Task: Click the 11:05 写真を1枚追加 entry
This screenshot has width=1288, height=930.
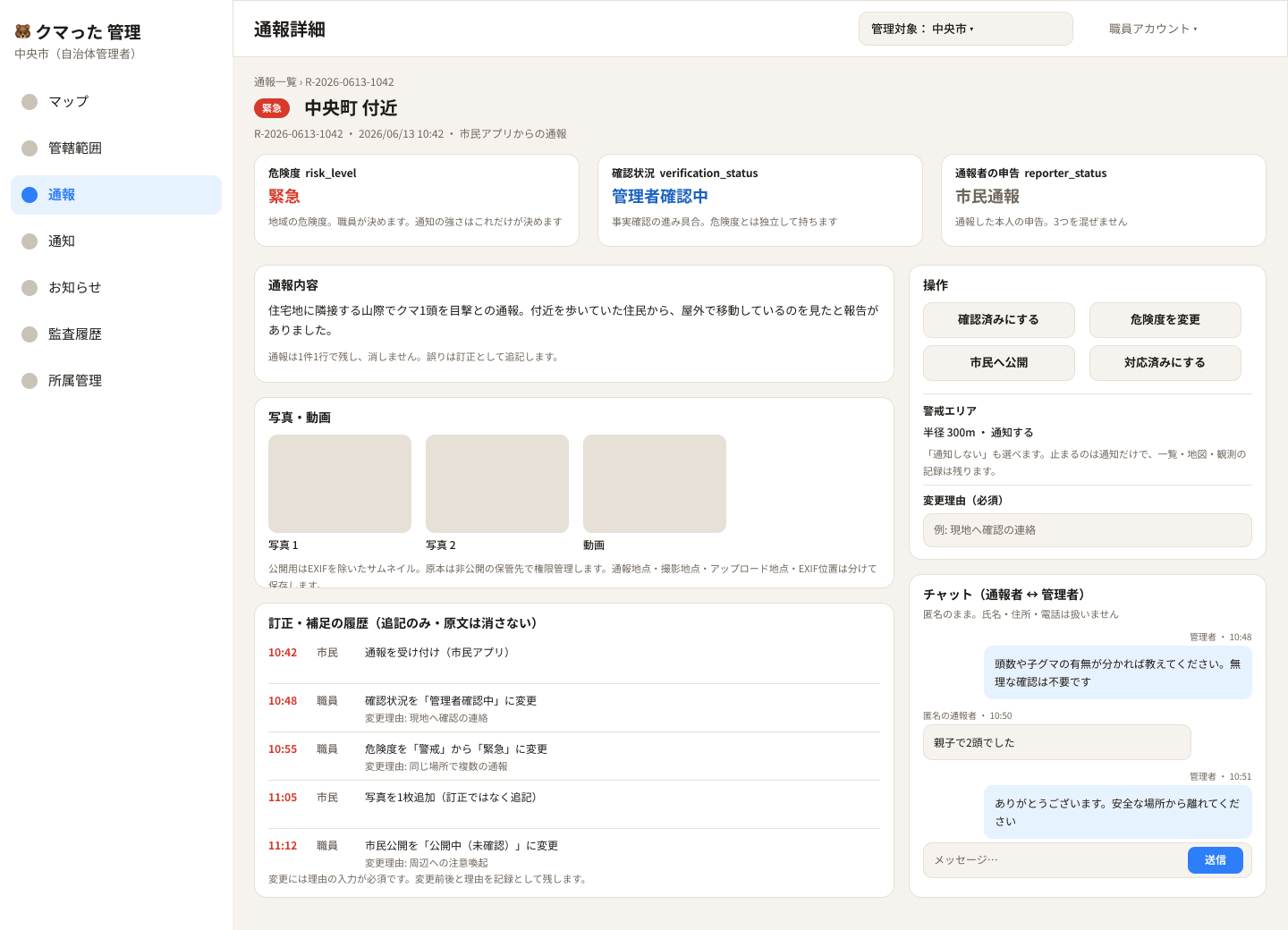Action: tap(574, 805)
